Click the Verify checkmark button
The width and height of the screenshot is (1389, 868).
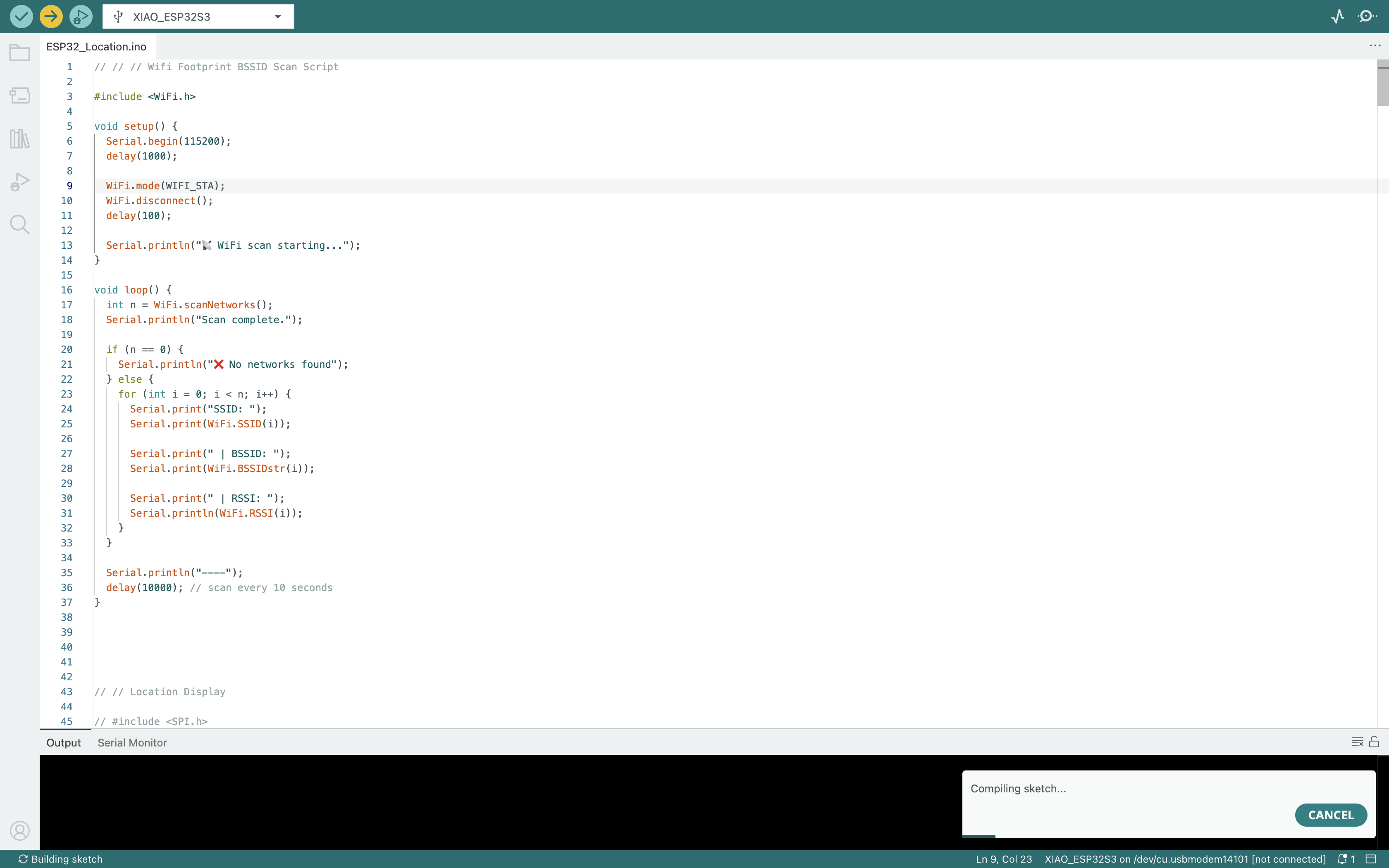coord(21,17)
